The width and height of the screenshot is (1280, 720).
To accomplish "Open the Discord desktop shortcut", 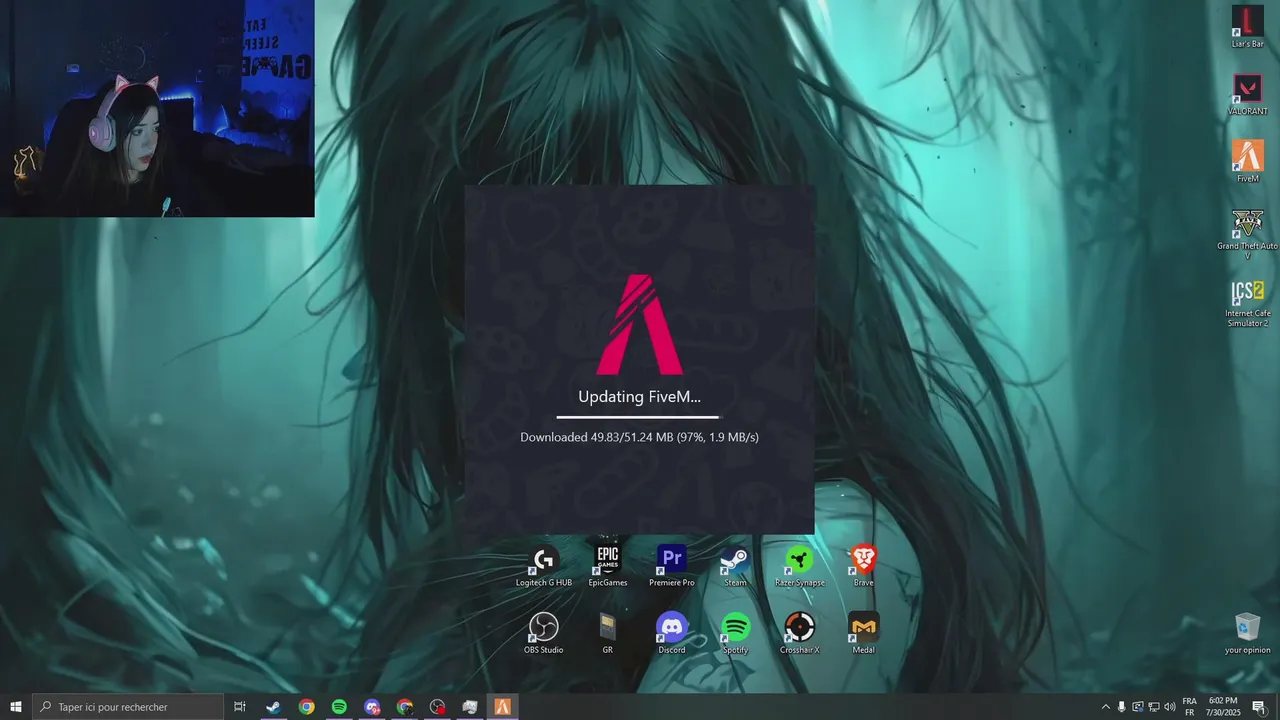I will [671, 633].
